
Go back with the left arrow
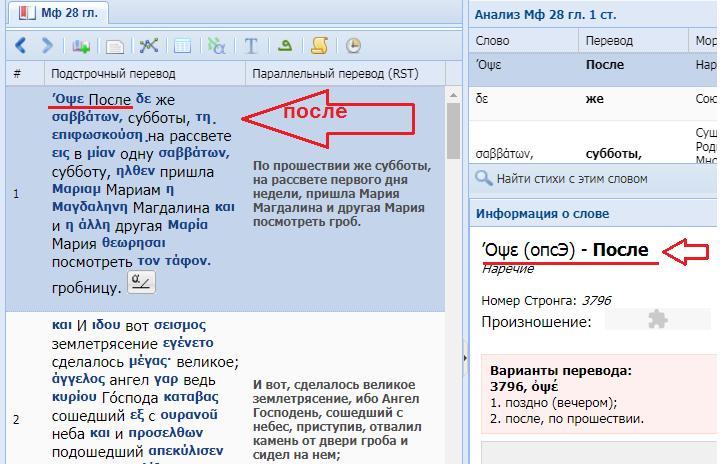click(x=20, y=46)
